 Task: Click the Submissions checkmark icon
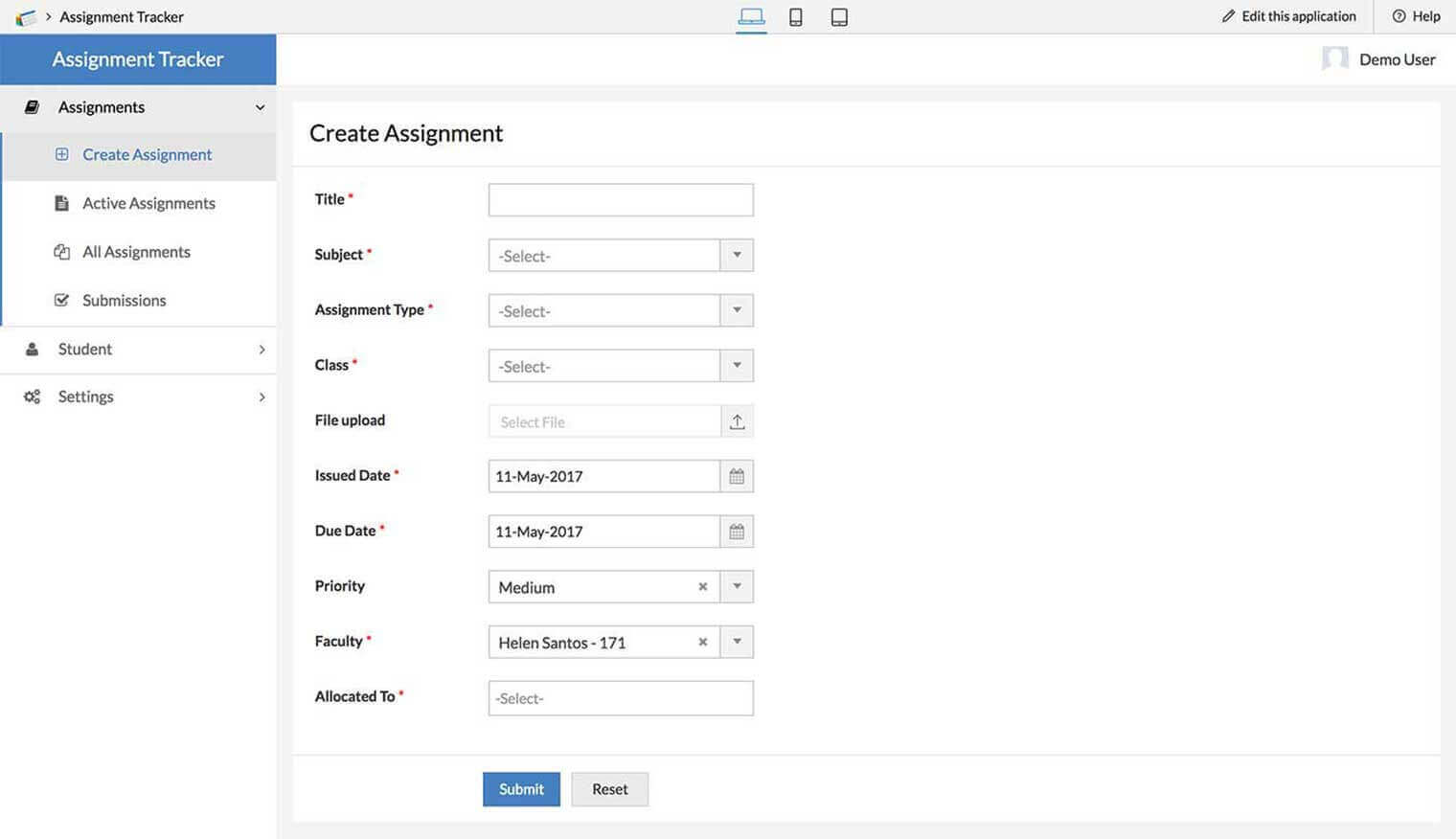coord(61,301)
